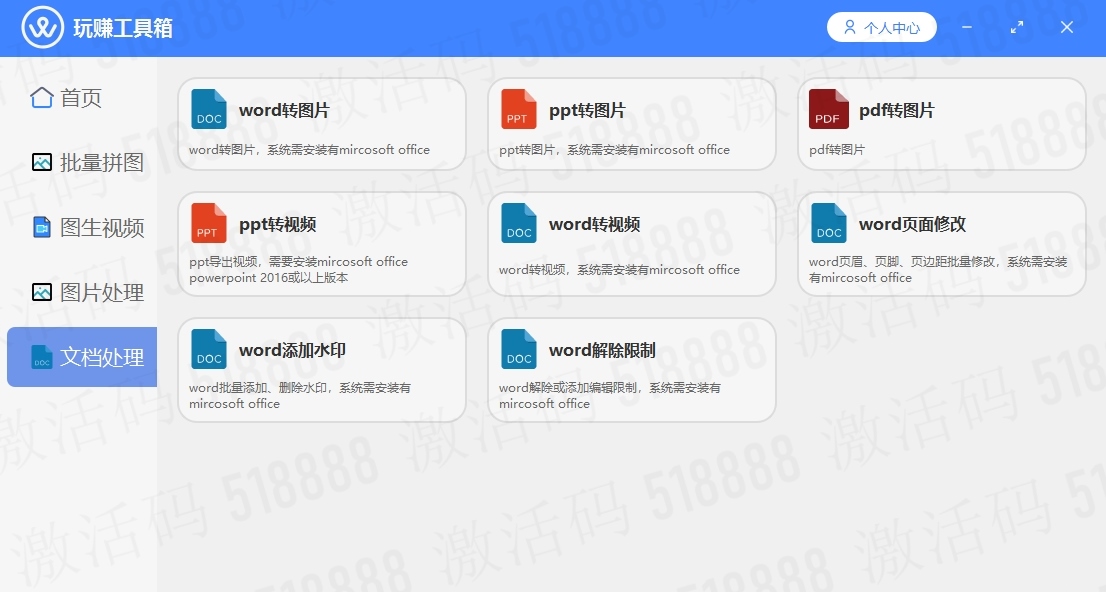Open the ppt转视频 tool card
The image size is (1106, 592).
[322, 244]
